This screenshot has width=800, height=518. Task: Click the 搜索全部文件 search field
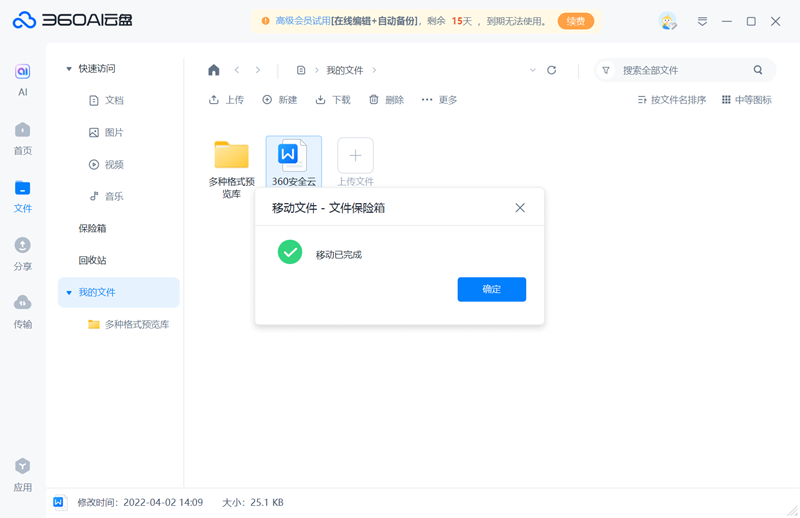[x=680, y=70]
